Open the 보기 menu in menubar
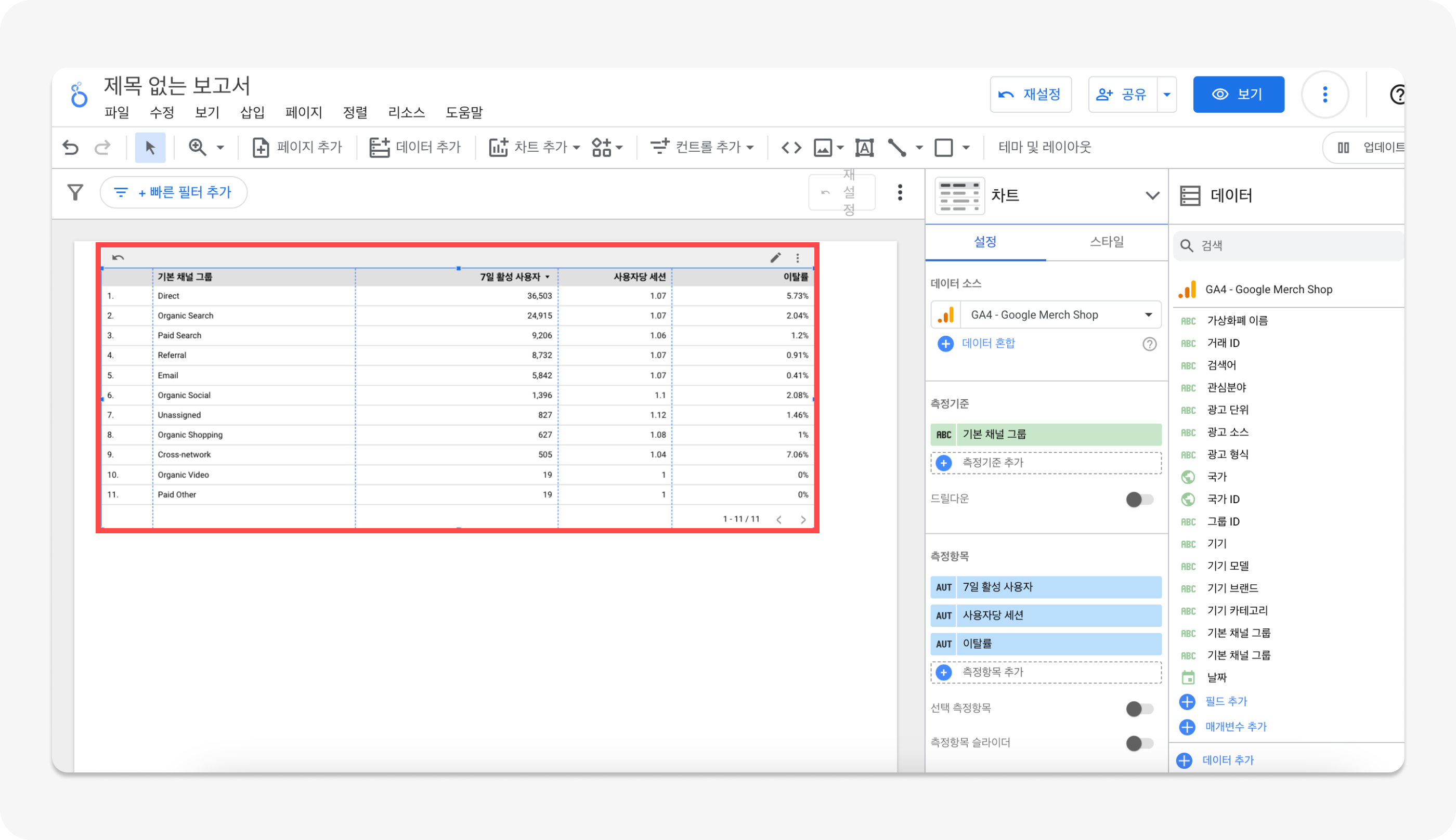This screenshot has height=840, width=1456. click(x=207, y=112)
